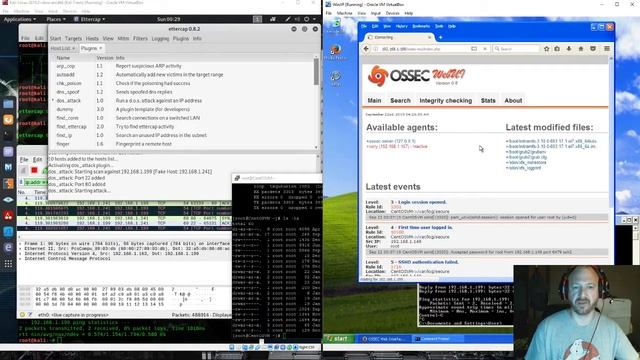Click Windows XP start button
The width and height of the screenshot is (640, 360).
pyautogui.click(x=338, y=339)
